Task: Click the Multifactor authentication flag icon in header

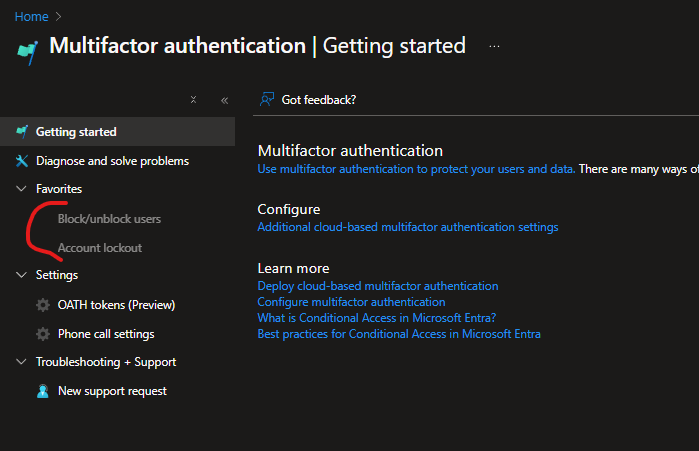Action: point(27,52)
